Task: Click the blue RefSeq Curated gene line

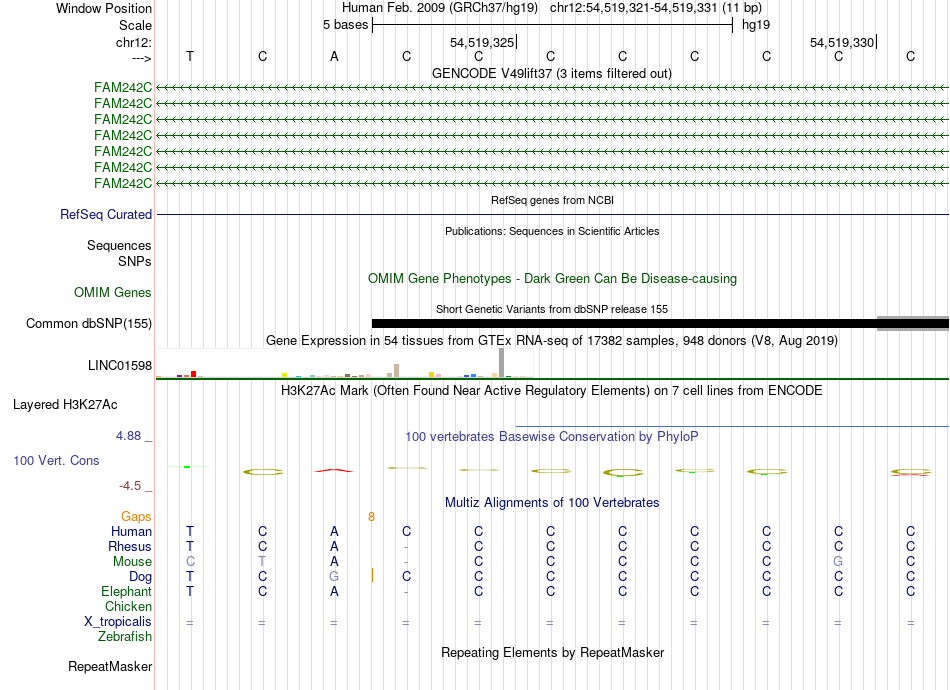Action: (x=553, y=214)
